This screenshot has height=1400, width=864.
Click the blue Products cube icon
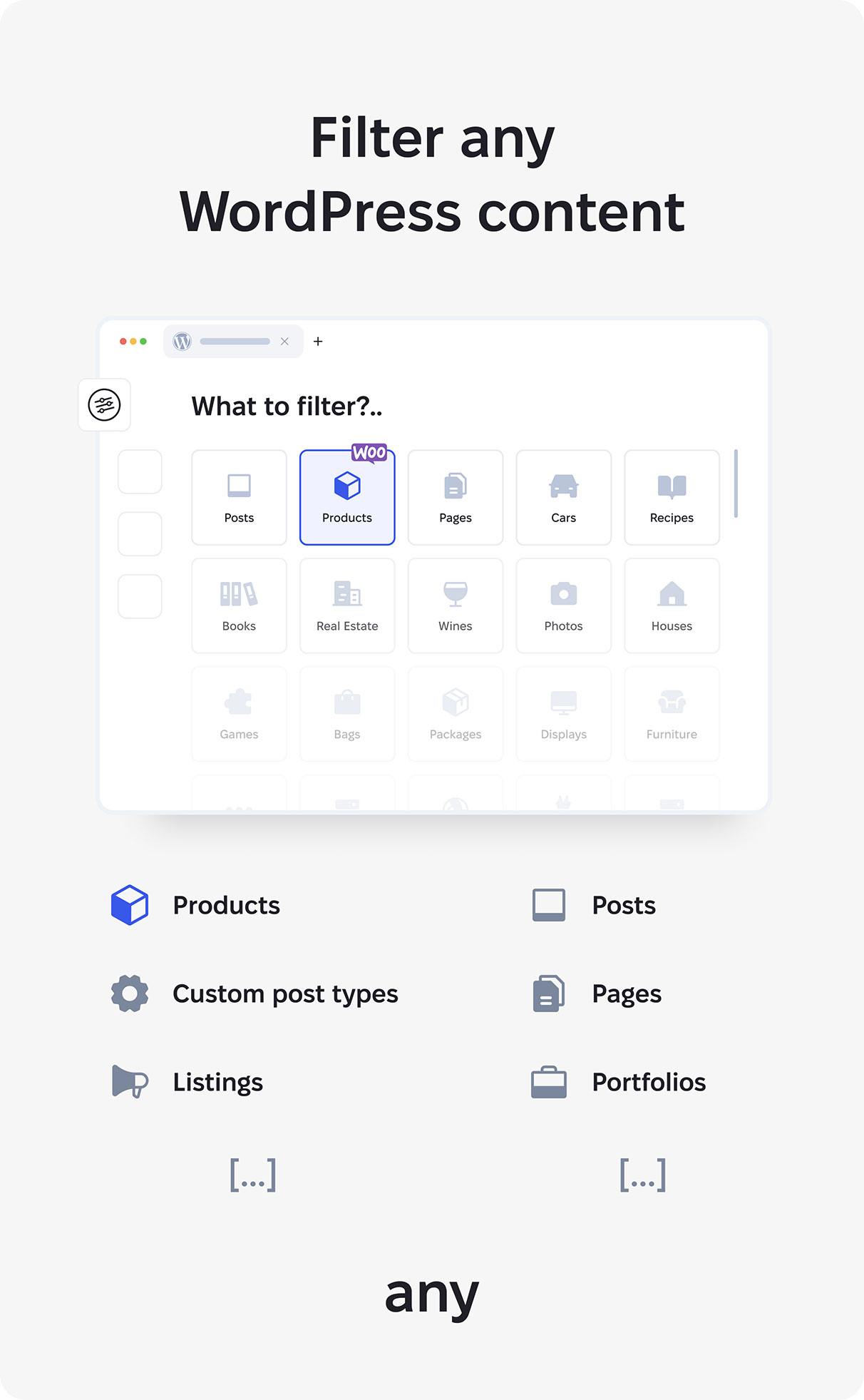tap(130, 905)
